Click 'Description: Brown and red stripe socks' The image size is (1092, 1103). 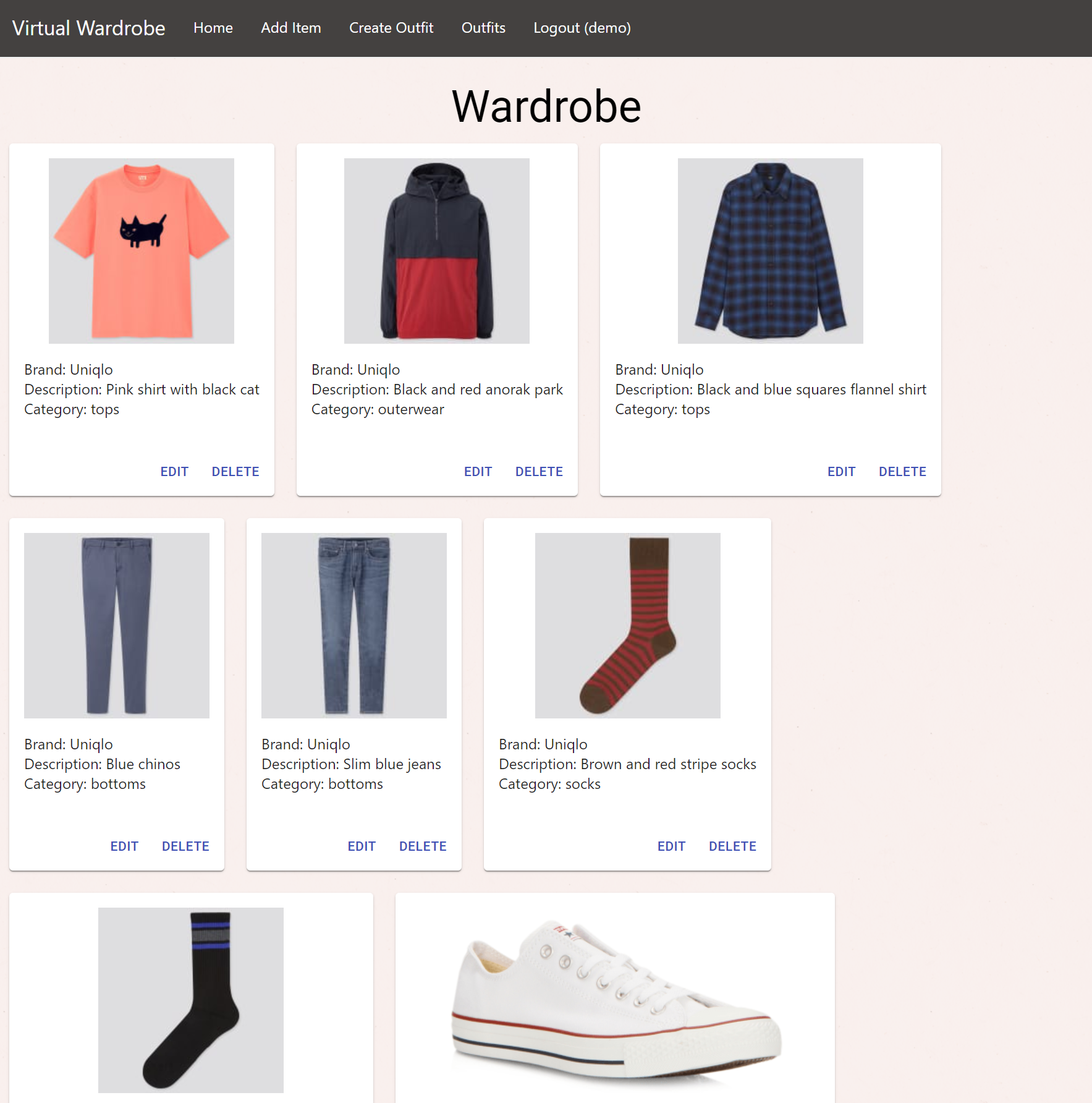(x=627, y=764)
